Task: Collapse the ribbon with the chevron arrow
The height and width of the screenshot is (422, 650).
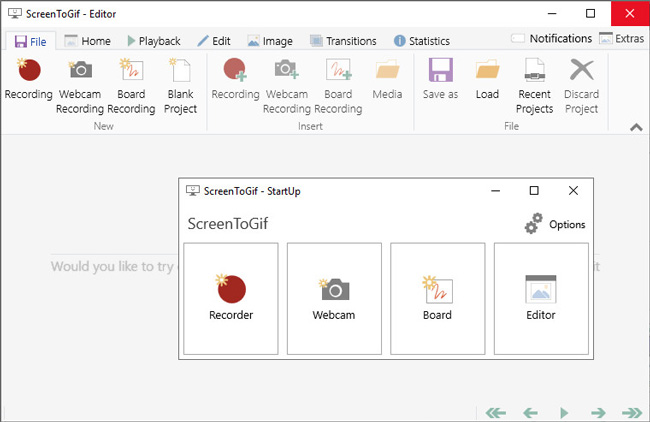Action: [x=636, y=127]
